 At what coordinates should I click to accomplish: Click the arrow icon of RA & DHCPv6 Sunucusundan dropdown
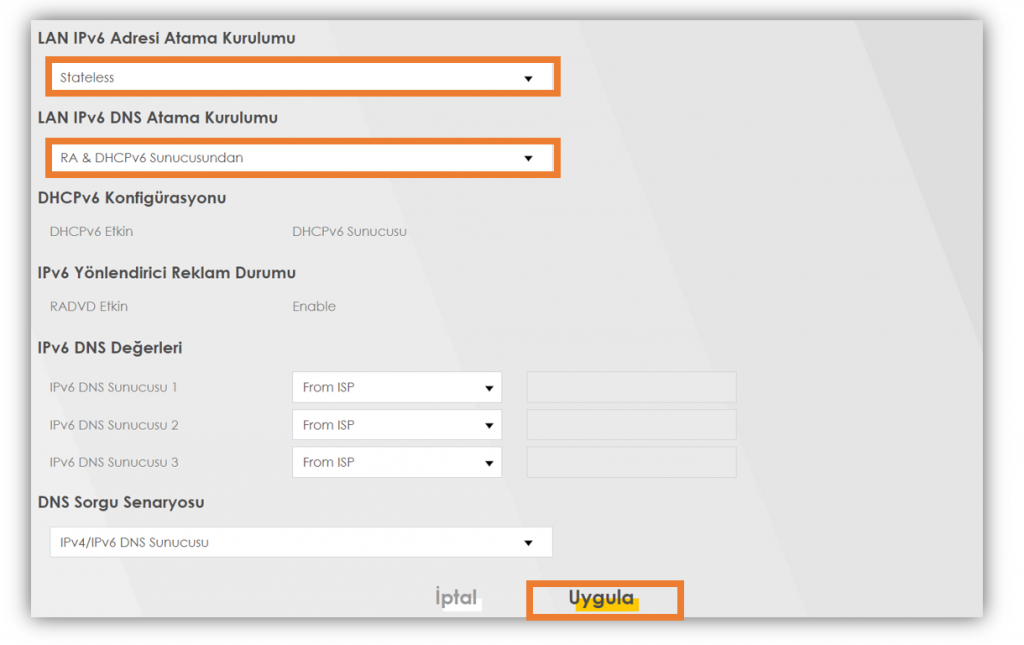pyautogui.click(x=528, y=159)
